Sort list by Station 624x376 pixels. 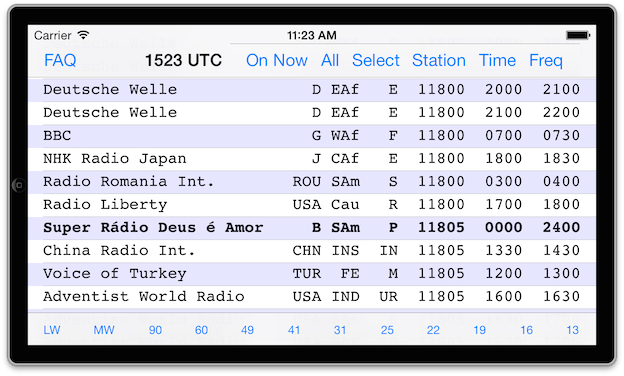point(439,60)
